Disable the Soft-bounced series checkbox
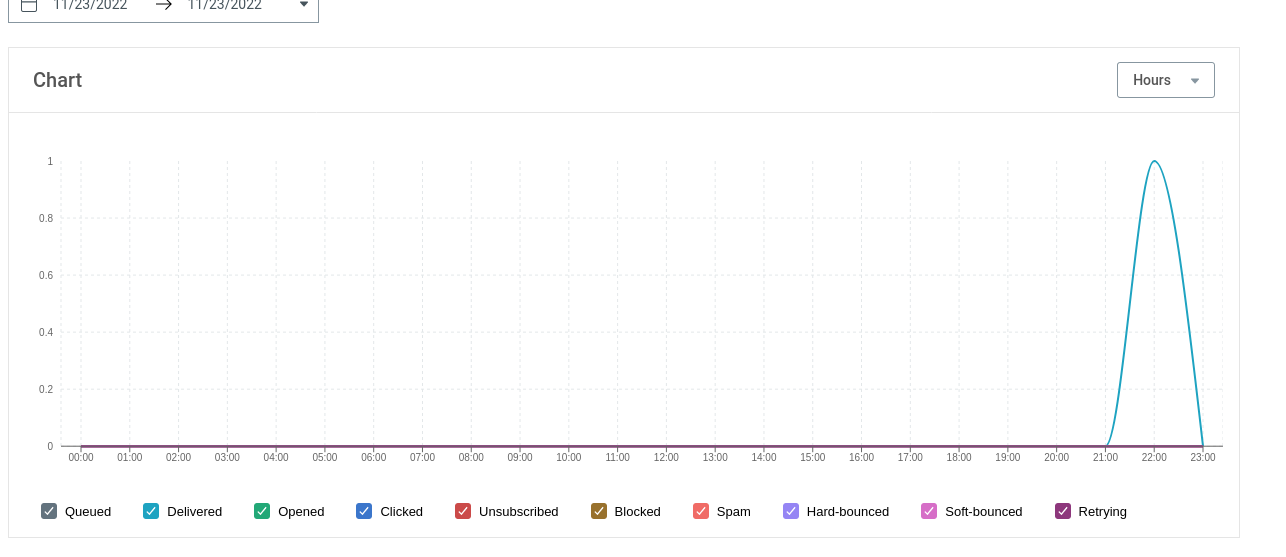Image resolution: width=1286 pixels, height=557 pixels. tap(929, 511)
